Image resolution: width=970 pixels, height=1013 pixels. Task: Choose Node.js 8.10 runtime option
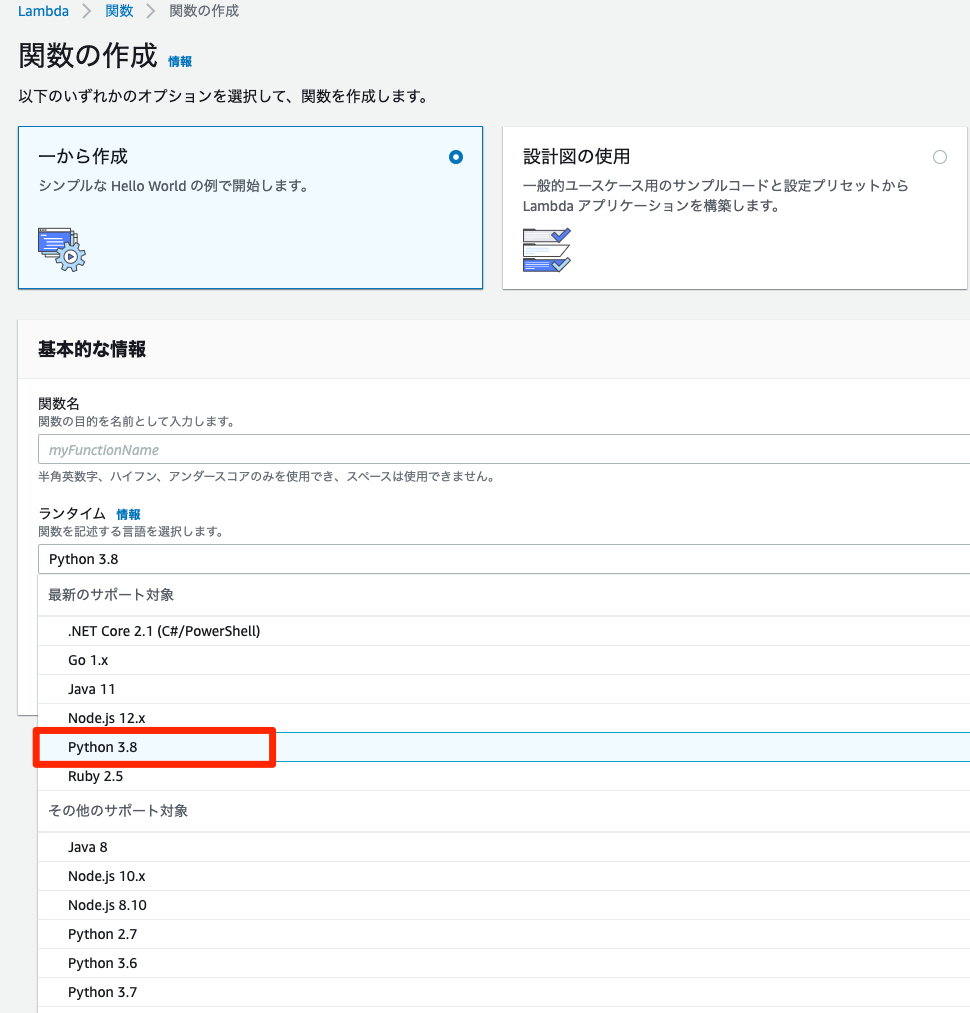tap(107, 905)
